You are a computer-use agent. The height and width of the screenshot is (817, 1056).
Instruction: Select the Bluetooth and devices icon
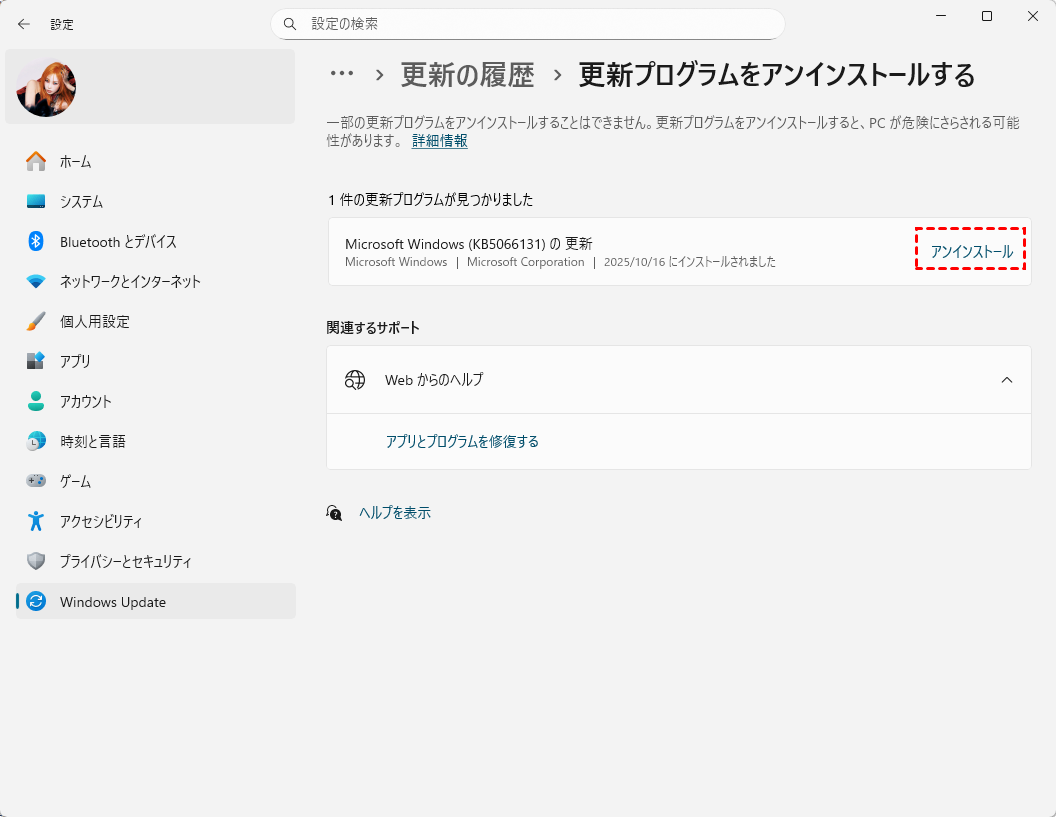[x=36, y=241]
